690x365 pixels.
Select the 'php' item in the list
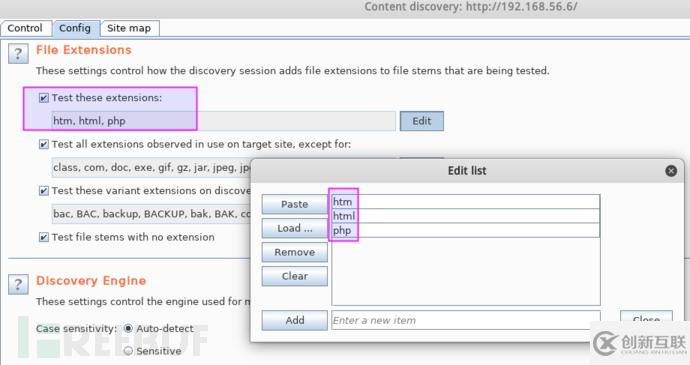pyautogui.click(x=466, y=230)
